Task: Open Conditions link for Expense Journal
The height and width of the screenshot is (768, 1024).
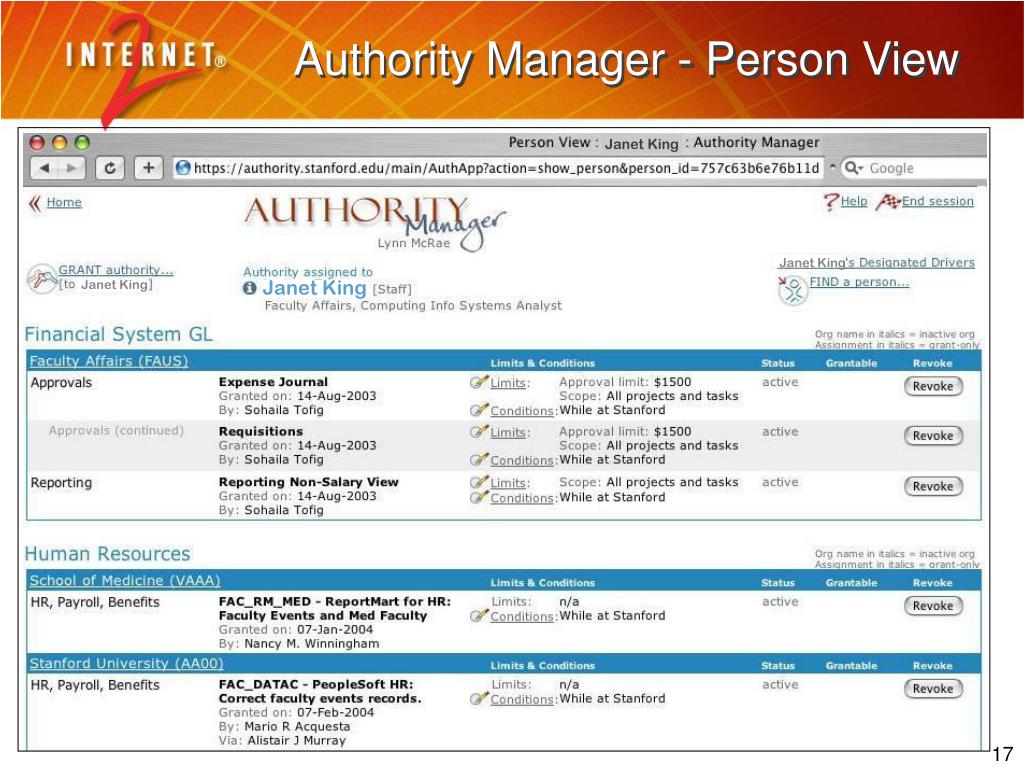Action: (522, 411)
